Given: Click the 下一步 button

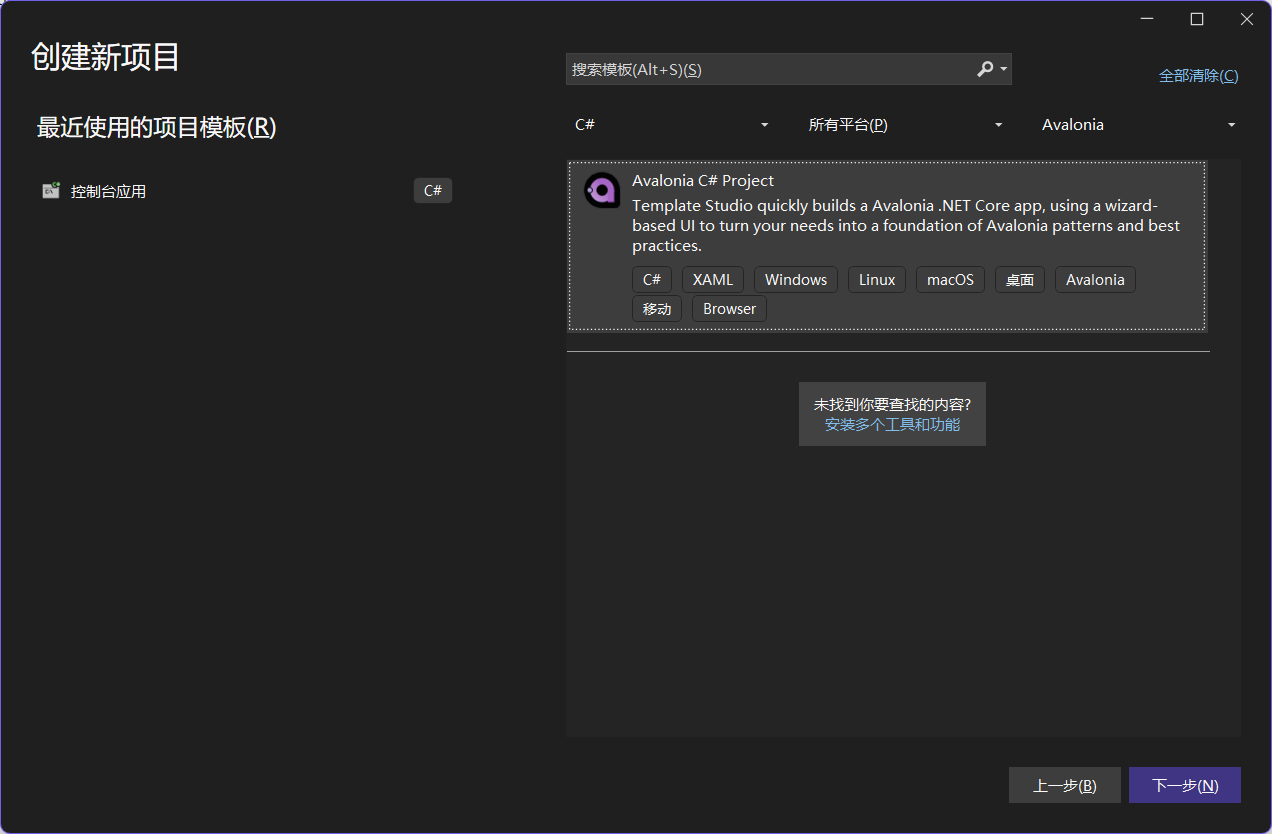Looking at the screenshot, I should coord(1185,785).
